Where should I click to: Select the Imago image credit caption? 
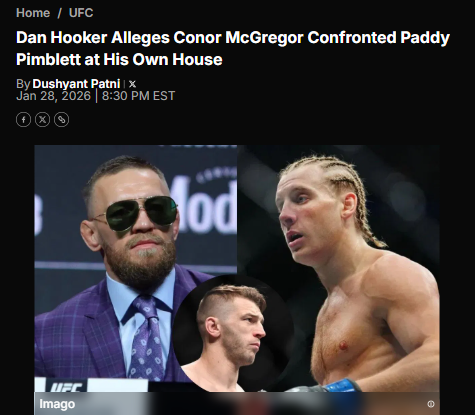(57, 404)
